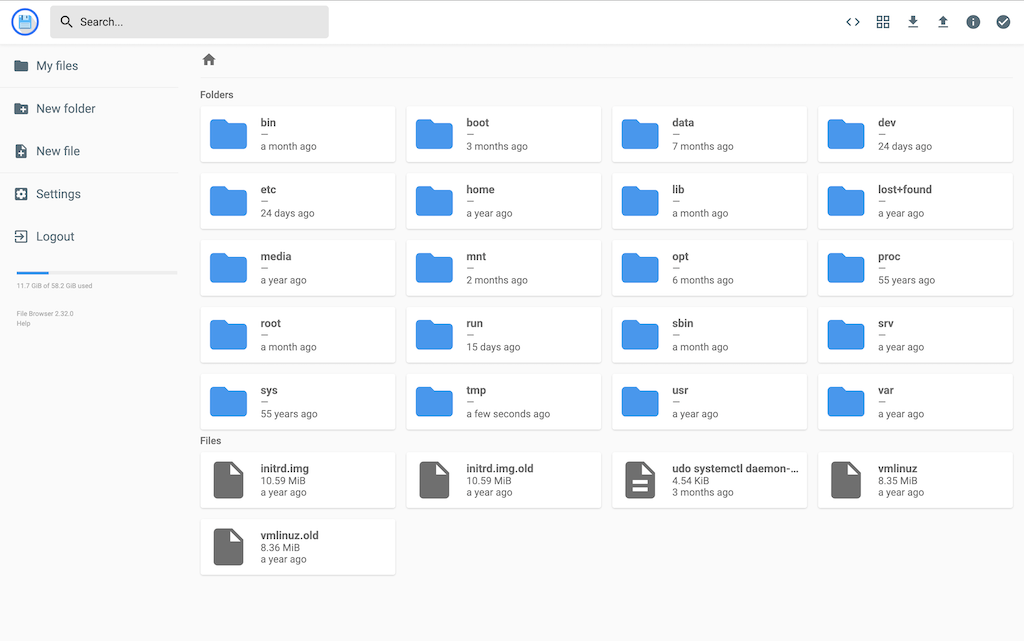Go to the home breadcrumb icon

[209, 60]
